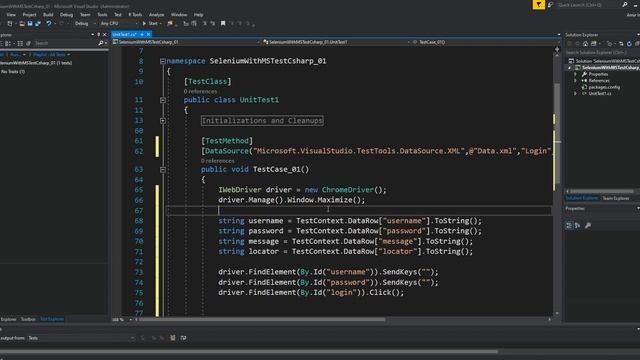Open the Debug menu
This screenshot has width=640, height=360.
[x=66, y=15]
